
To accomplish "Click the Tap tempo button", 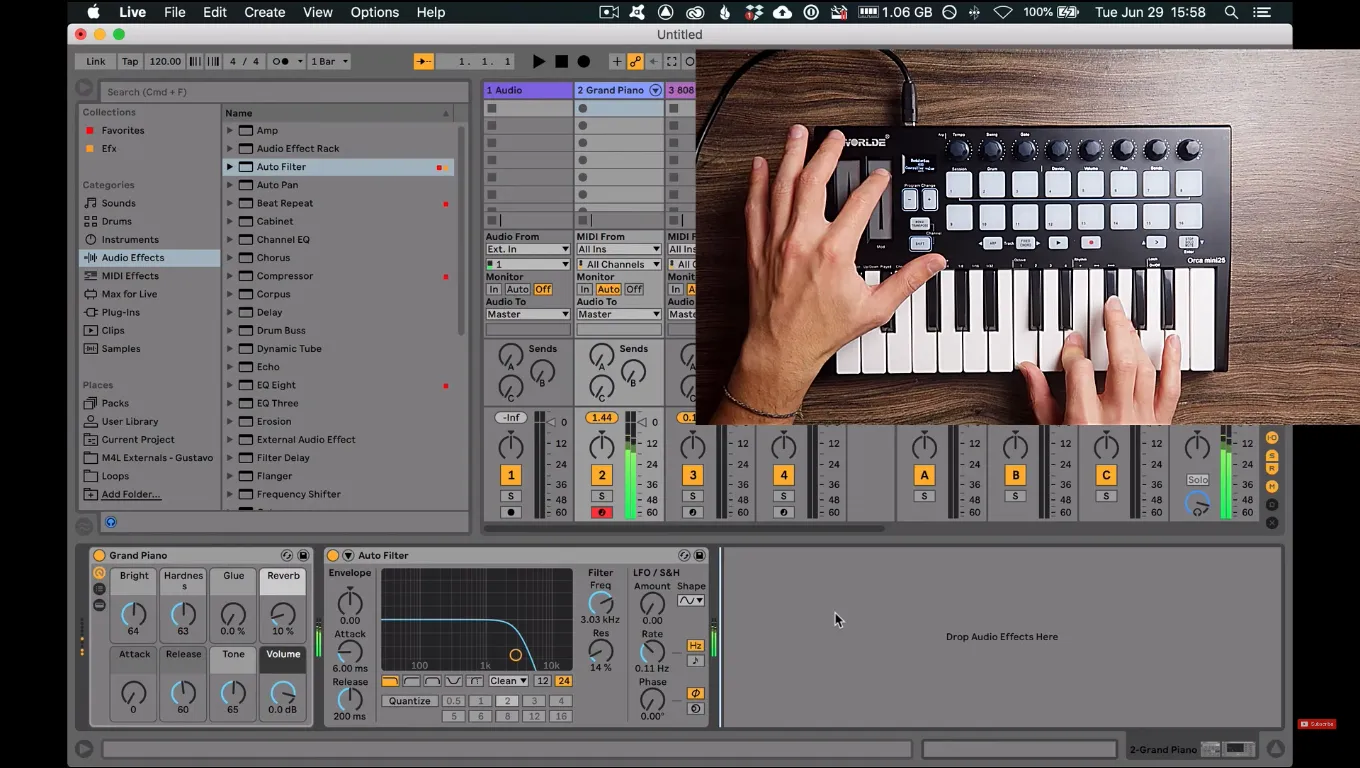I will tap(130, 61).
